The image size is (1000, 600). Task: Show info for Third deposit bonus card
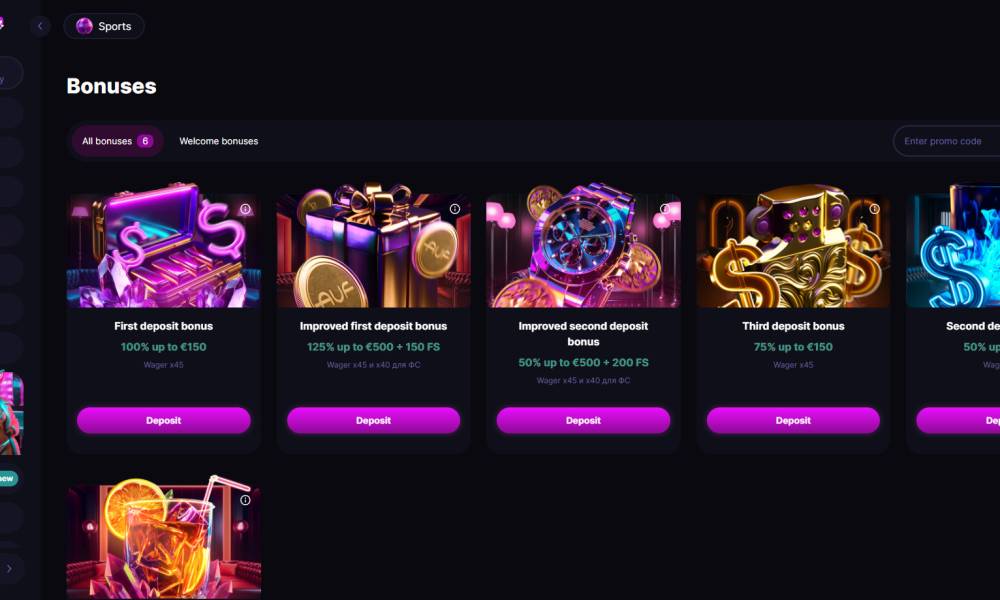click(x=874, y=209)
